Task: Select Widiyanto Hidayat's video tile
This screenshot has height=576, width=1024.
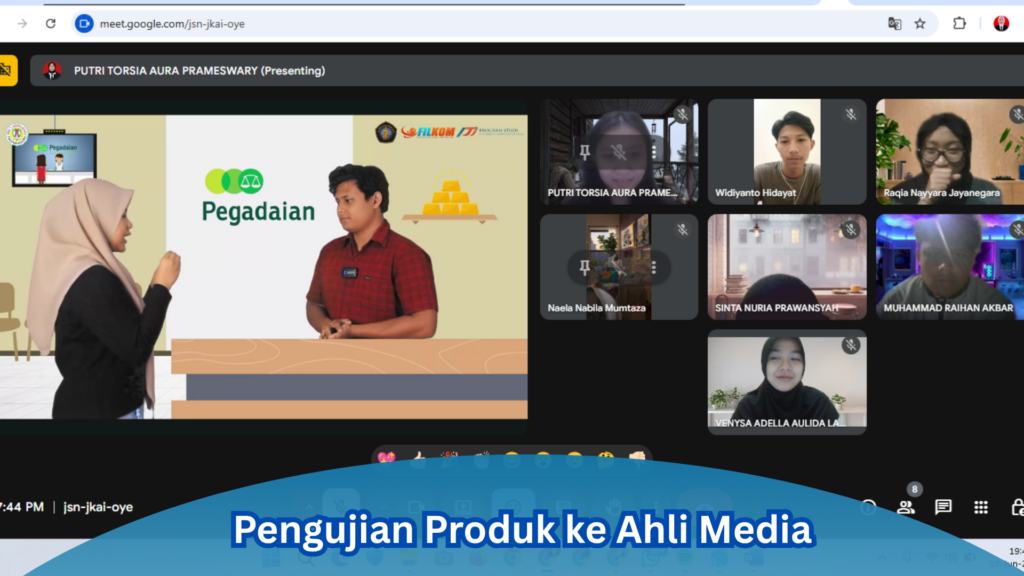Action: 786,151
